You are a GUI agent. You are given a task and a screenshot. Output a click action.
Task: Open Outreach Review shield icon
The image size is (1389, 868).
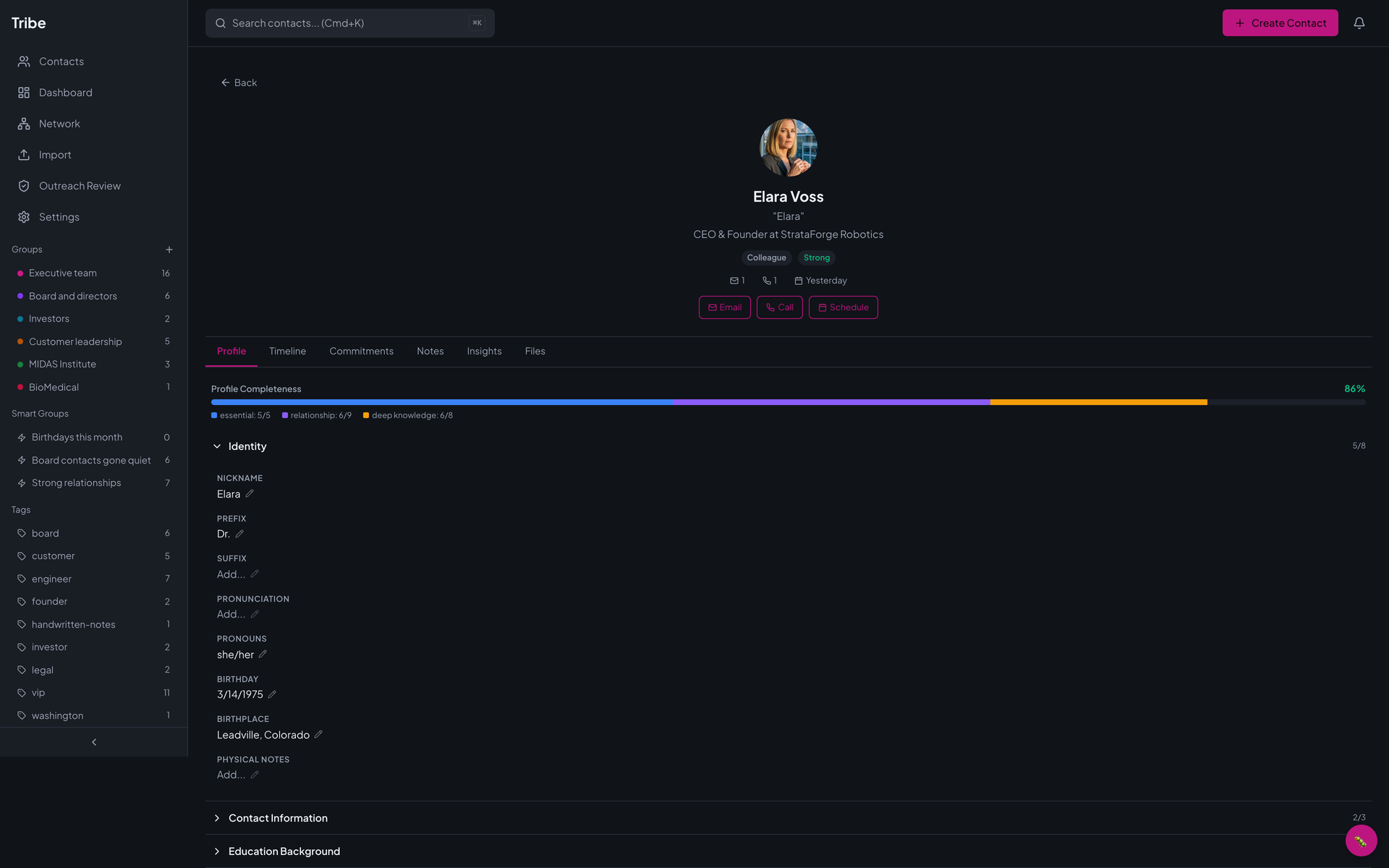tap(24, 186)
